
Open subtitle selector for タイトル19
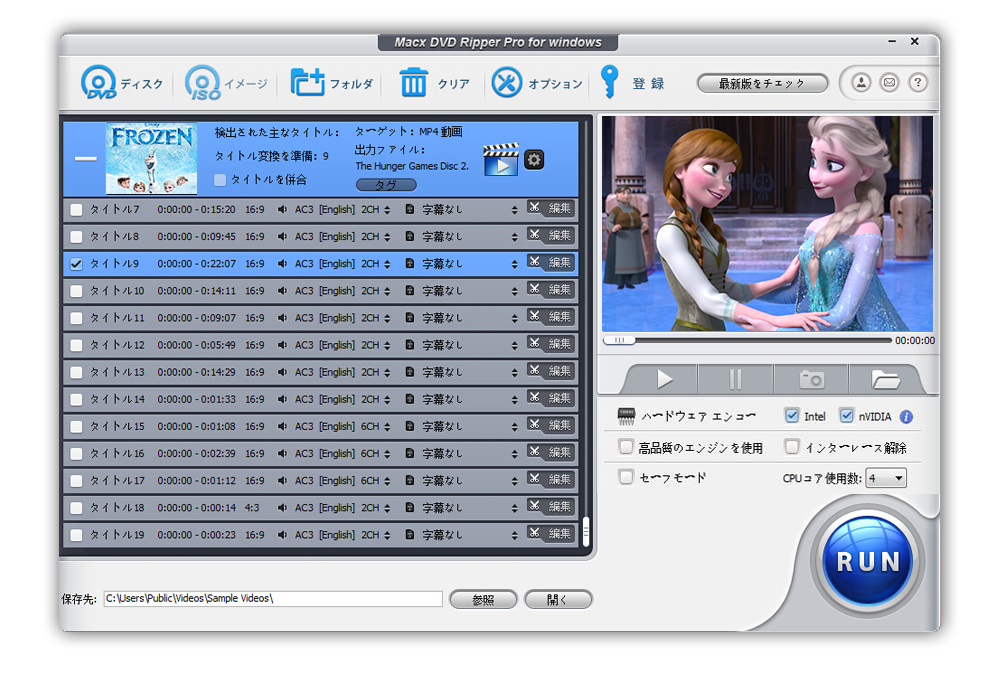pyautogui.click(x=514, y=535)
